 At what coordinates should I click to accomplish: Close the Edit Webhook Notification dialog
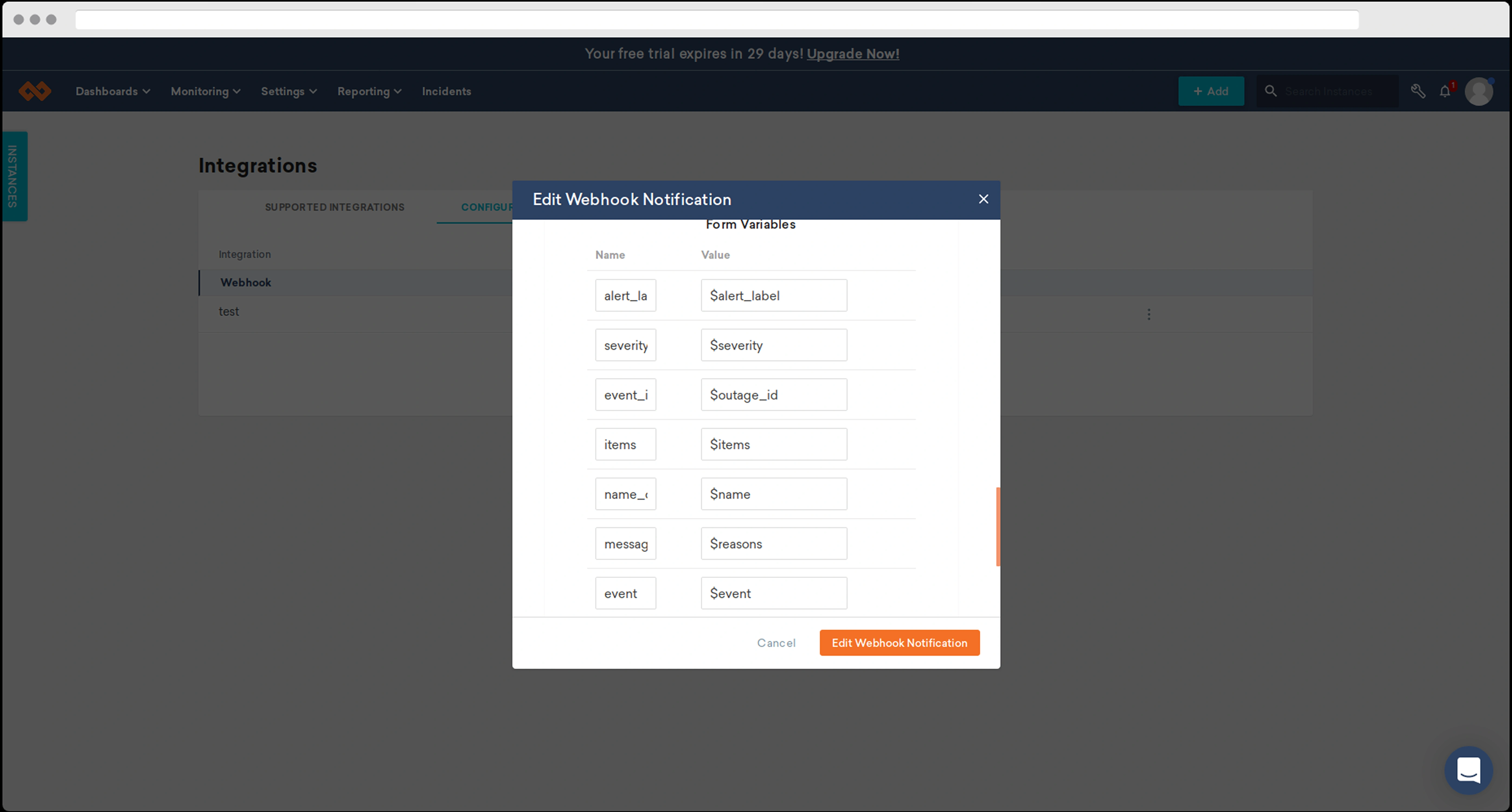983,199
